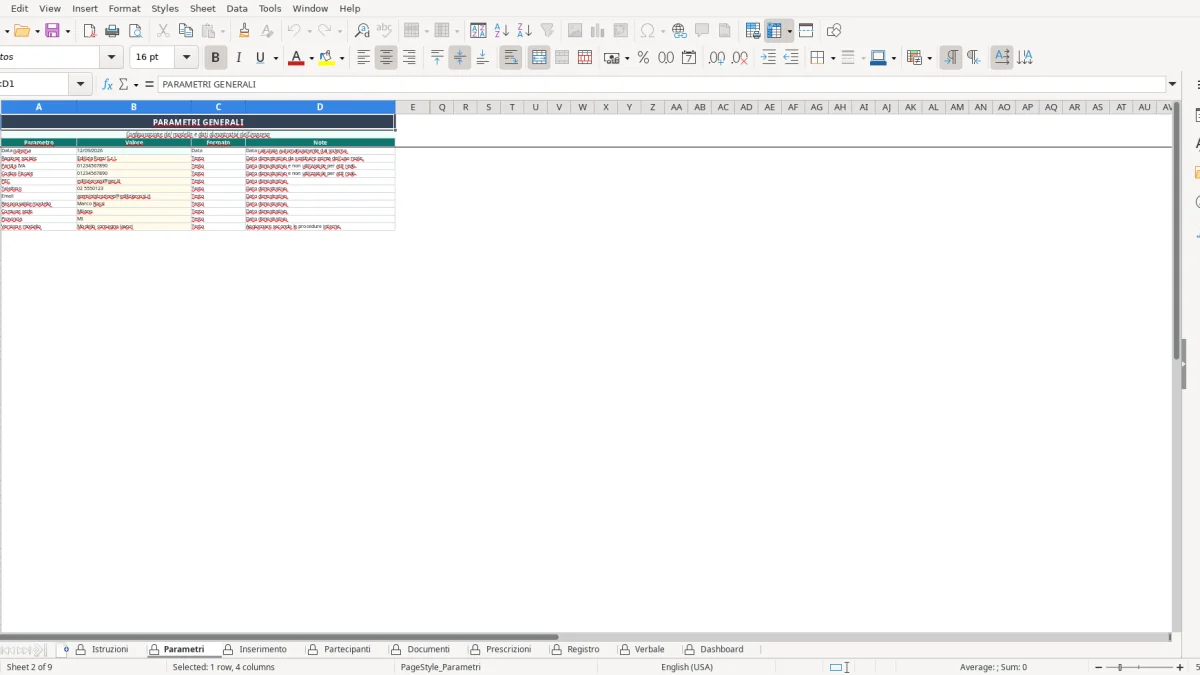The width and height of the screenshot is (1200, 675).
Task: Open Conditional Formatting dropdown arrow
Action: click(x=929, y=58)
